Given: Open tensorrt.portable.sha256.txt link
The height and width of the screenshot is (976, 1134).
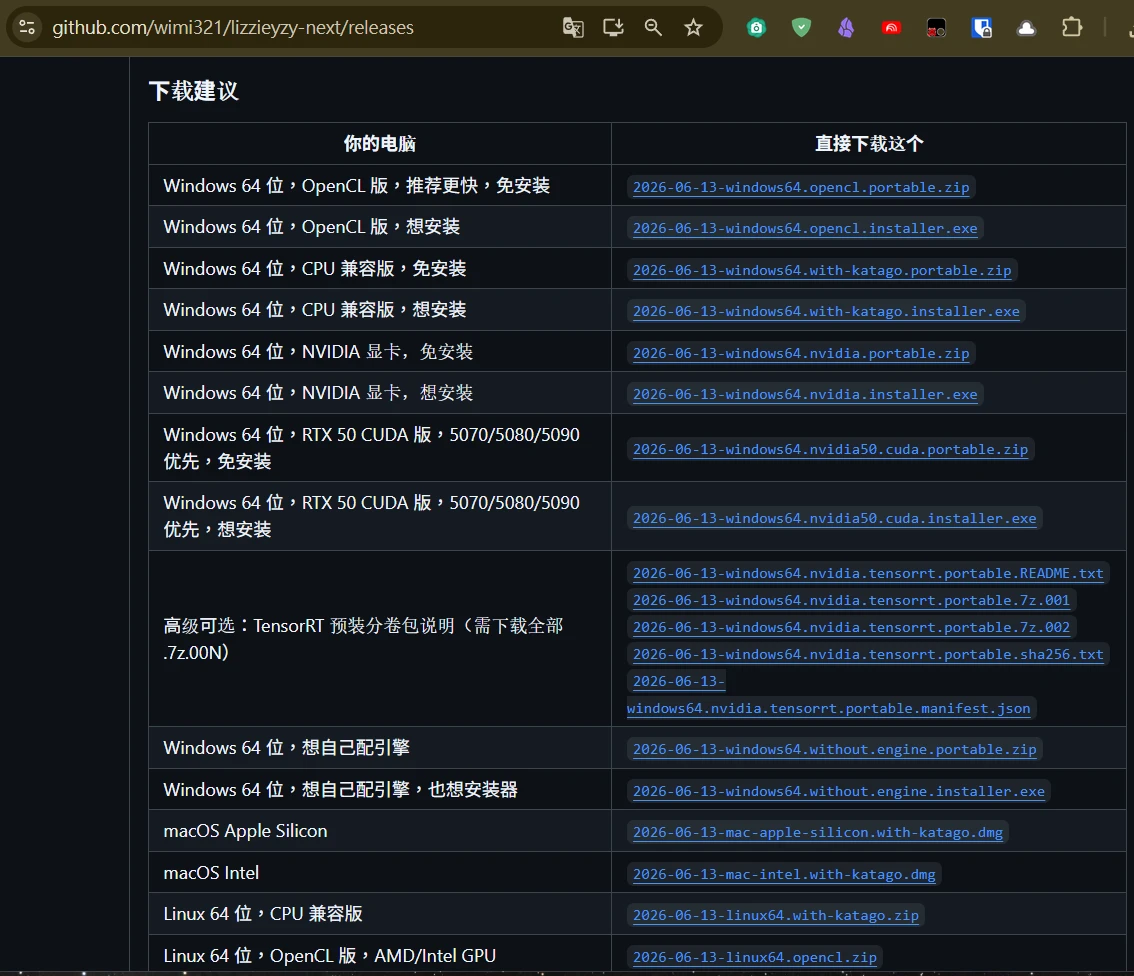Looking at the screenshot, I should point(868,654).
